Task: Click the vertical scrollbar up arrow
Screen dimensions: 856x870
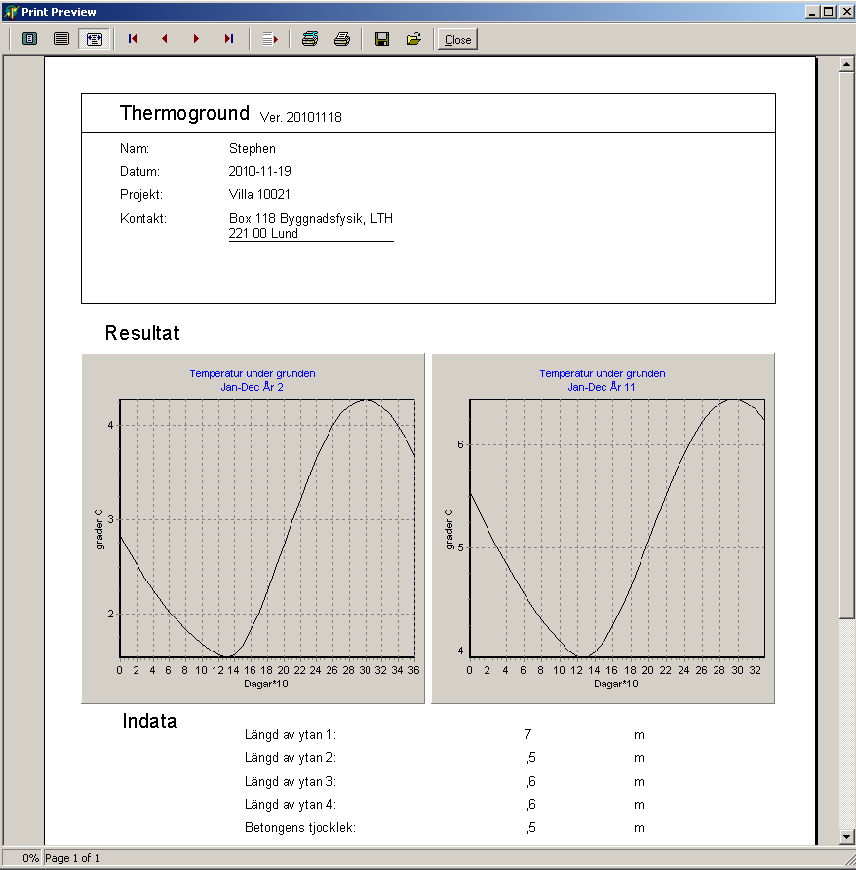Action: [x=846, y=64]
